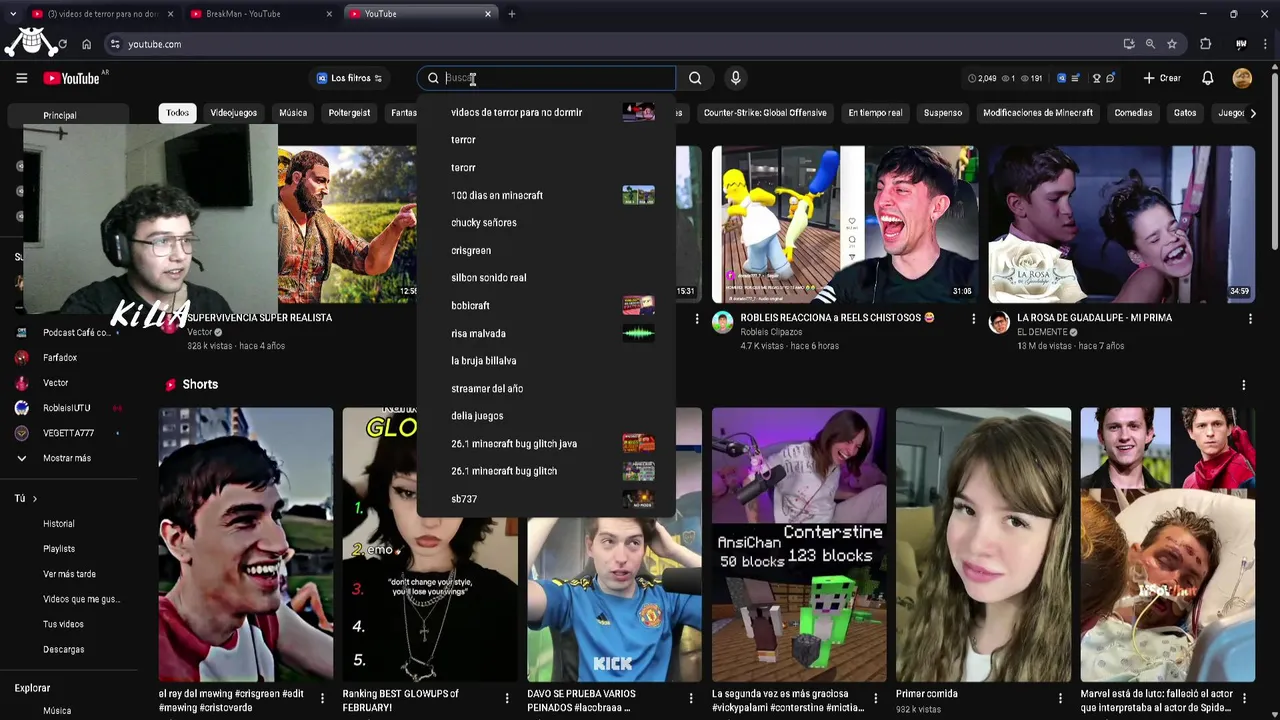Image resolution: width=1280 pixels, height=720 pixels.
Task: Open ROBLEIS REACCIONA a REELS CHISTOSOS thumbnail
Action: pos(844,224)
